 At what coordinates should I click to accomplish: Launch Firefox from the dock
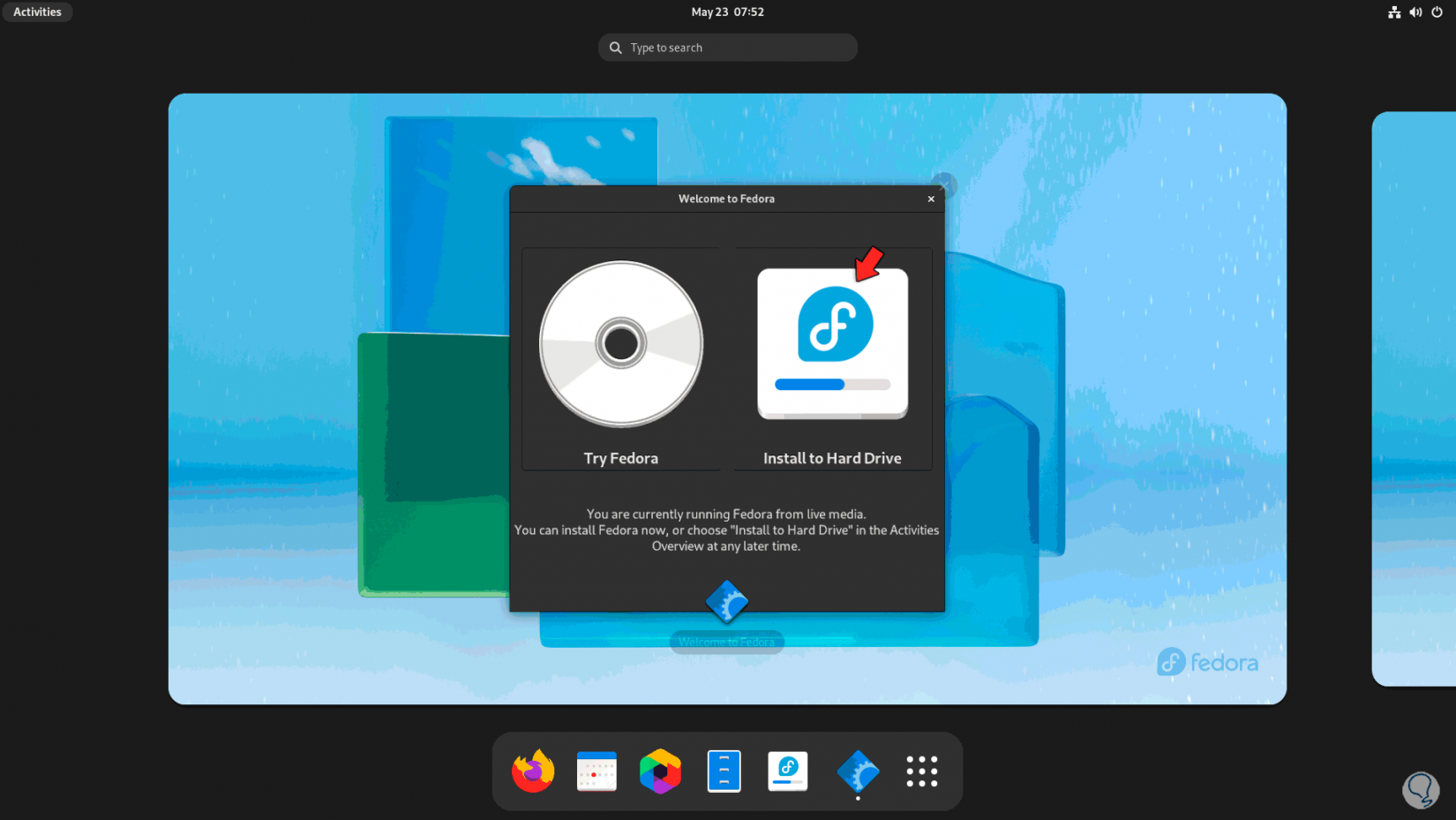coord(533,771)
